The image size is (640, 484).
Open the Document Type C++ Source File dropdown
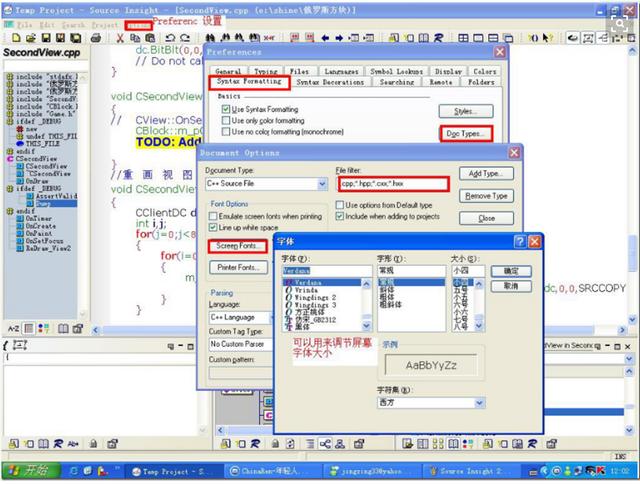322,184
